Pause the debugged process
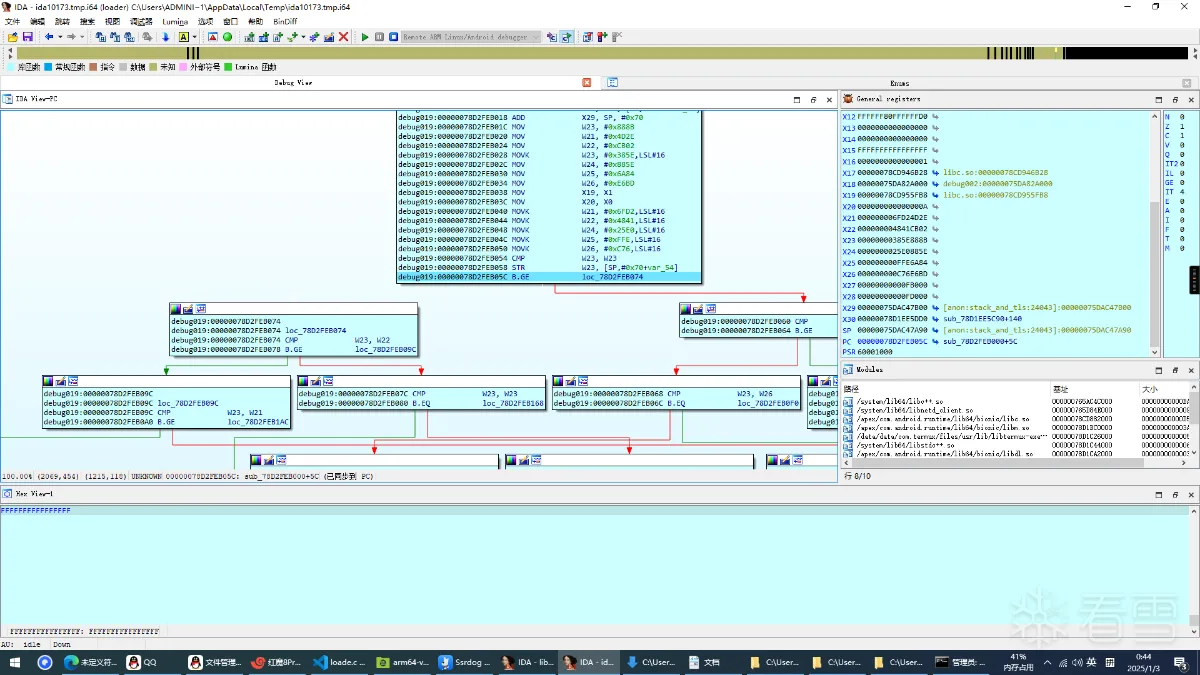 379,36
